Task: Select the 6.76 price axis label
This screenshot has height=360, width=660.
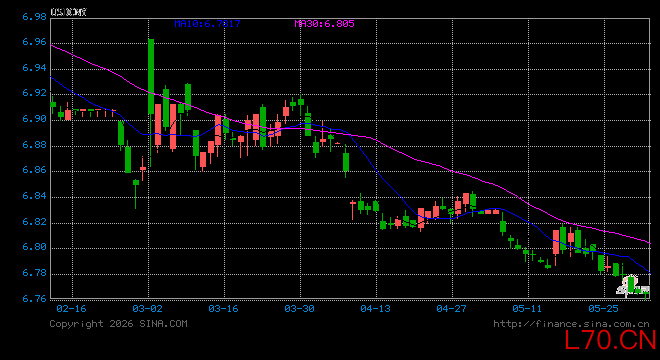Action: [x=34, y=299]
